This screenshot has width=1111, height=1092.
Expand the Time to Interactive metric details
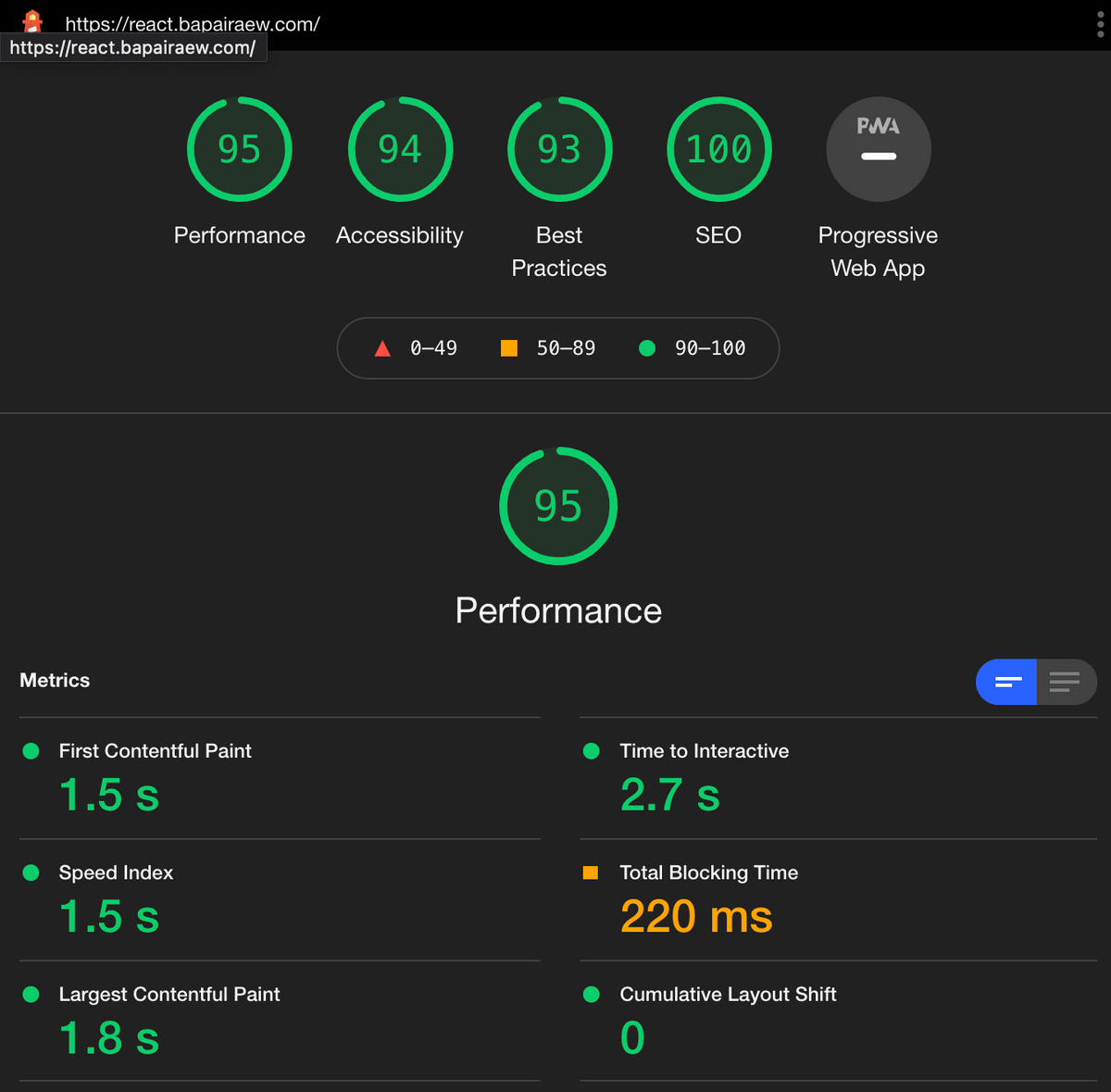[704, 751]
